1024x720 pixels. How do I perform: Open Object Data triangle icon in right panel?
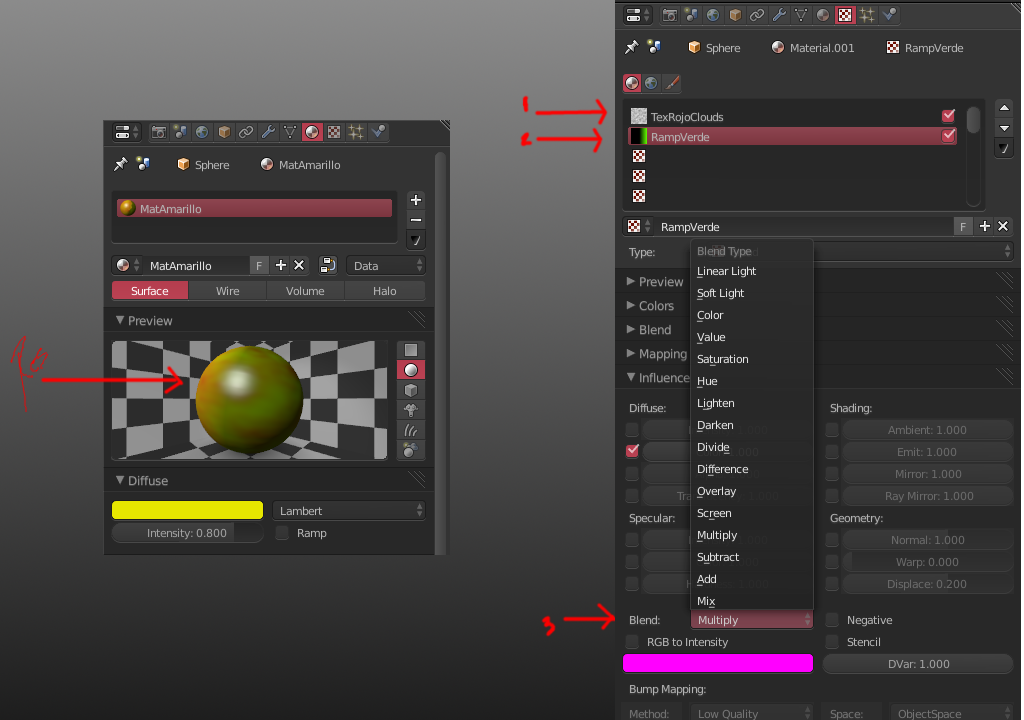(x=801, y=15)
